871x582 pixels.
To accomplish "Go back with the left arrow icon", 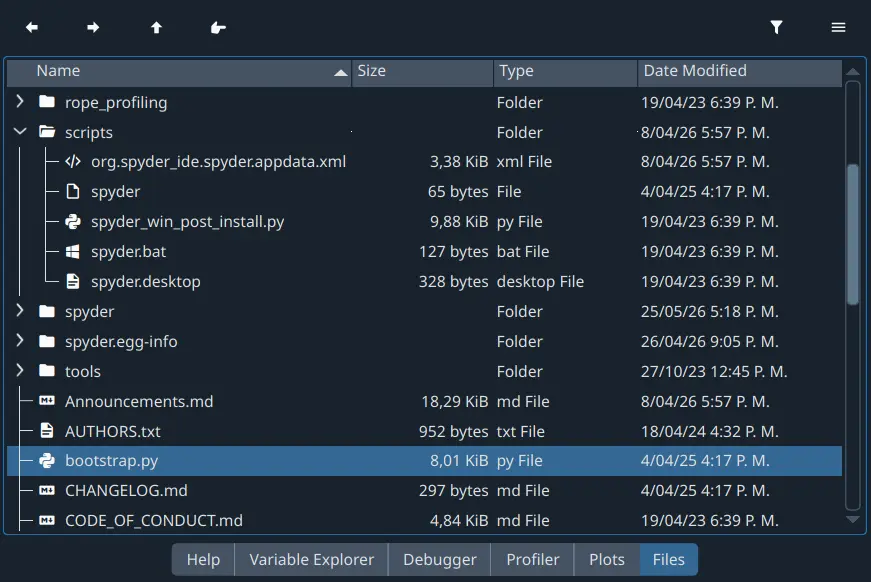I will 32,27.
